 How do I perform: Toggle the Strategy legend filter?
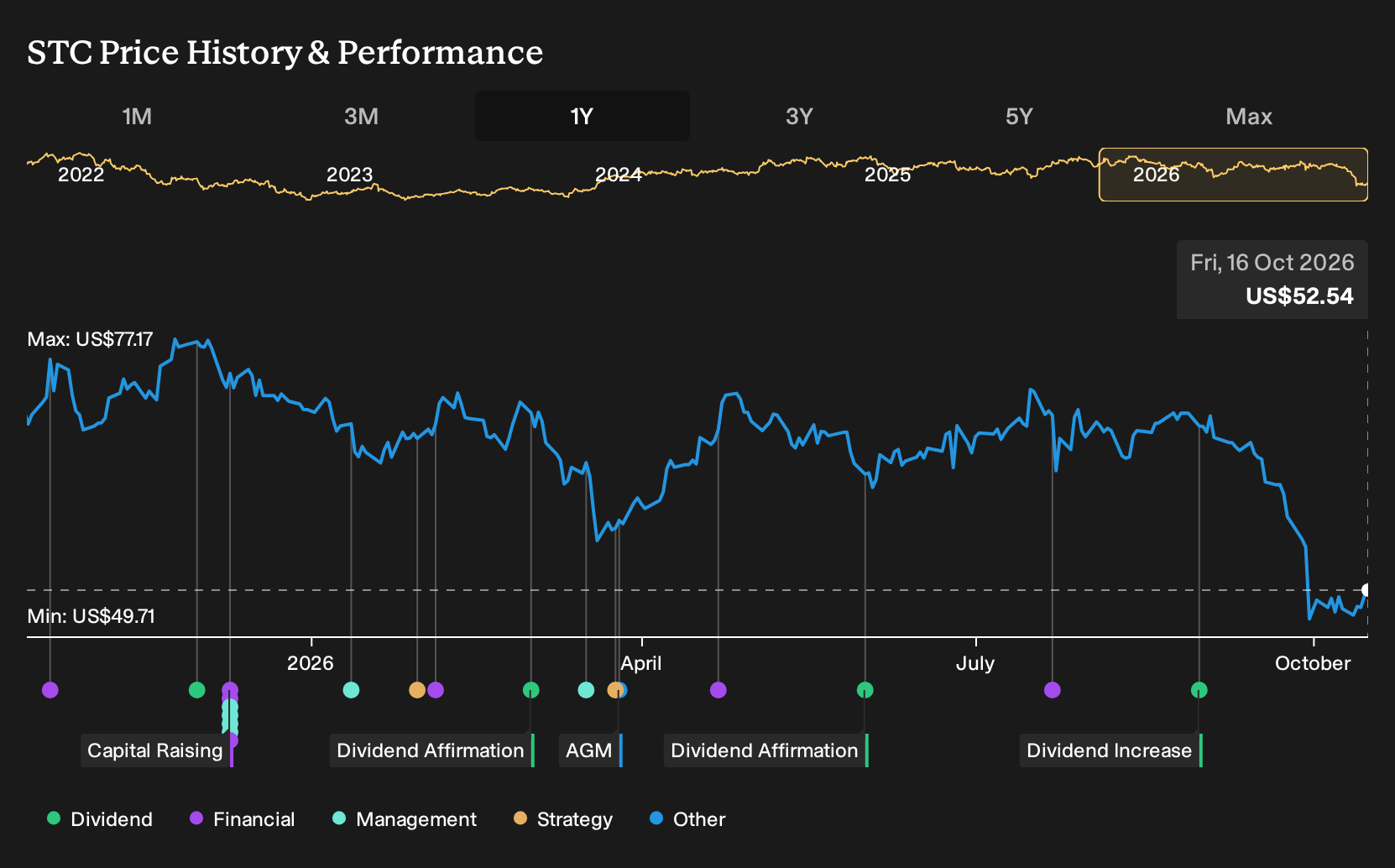(563, 819)
